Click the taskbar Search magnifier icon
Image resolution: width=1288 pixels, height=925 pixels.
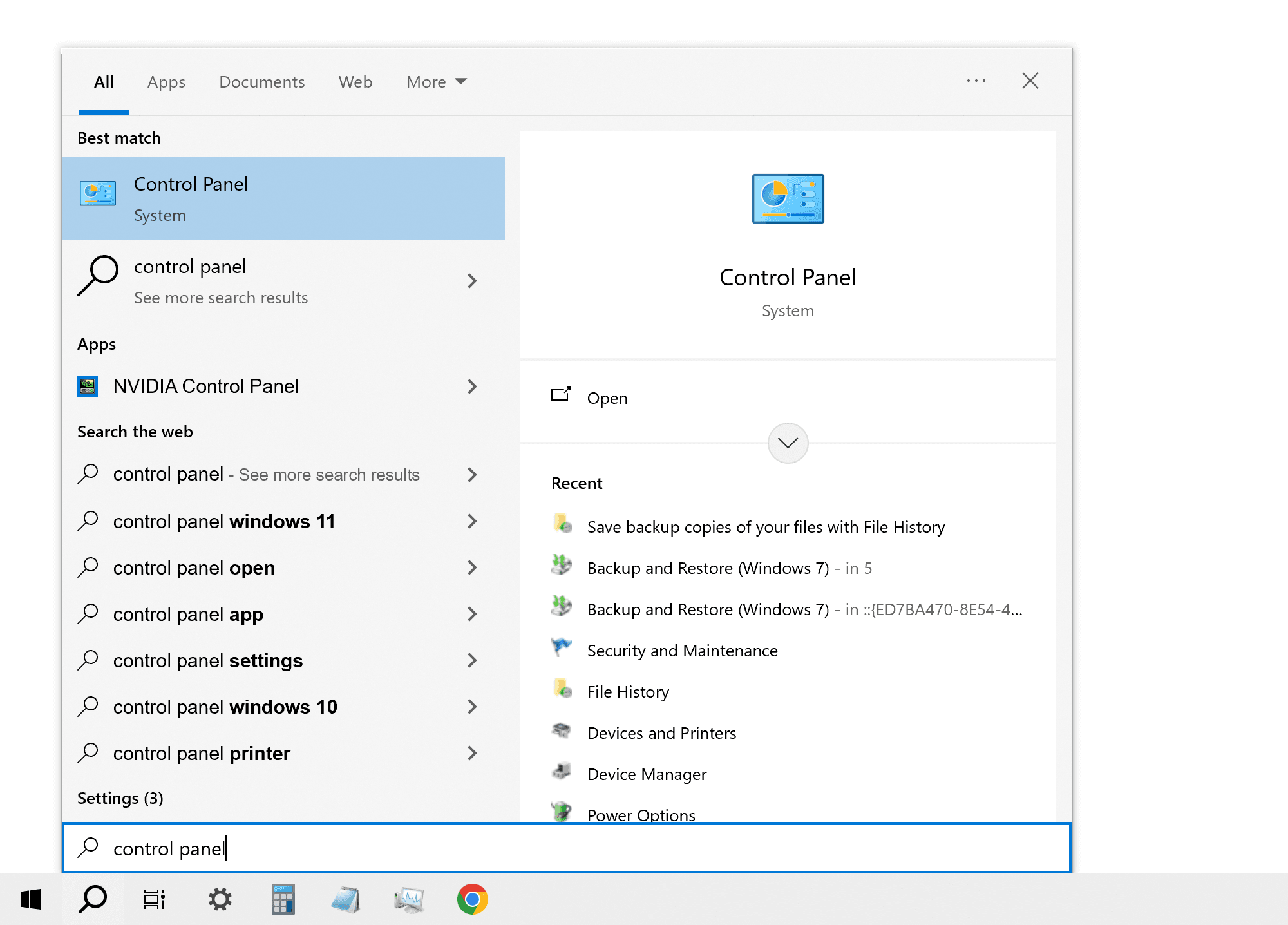pyautogui.click(x=93, y=899)
